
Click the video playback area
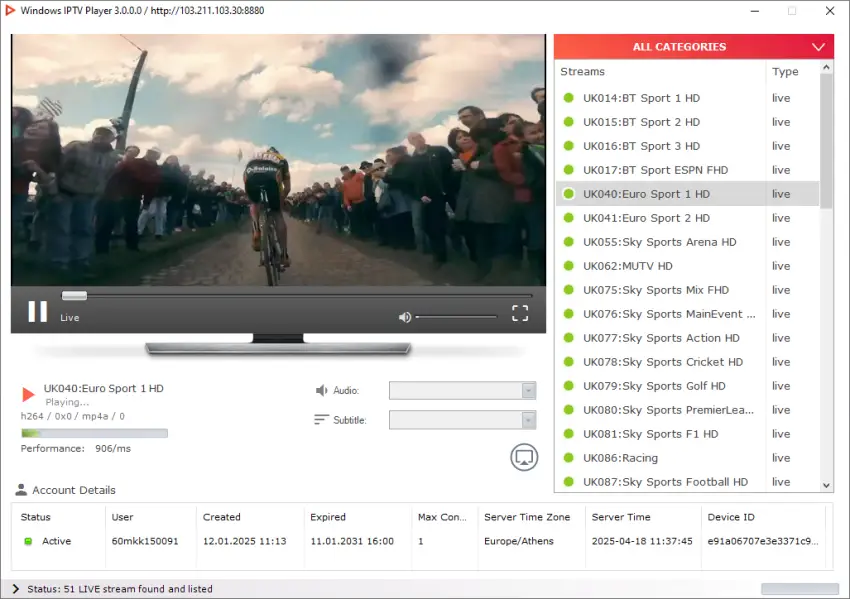pos(278,160)
